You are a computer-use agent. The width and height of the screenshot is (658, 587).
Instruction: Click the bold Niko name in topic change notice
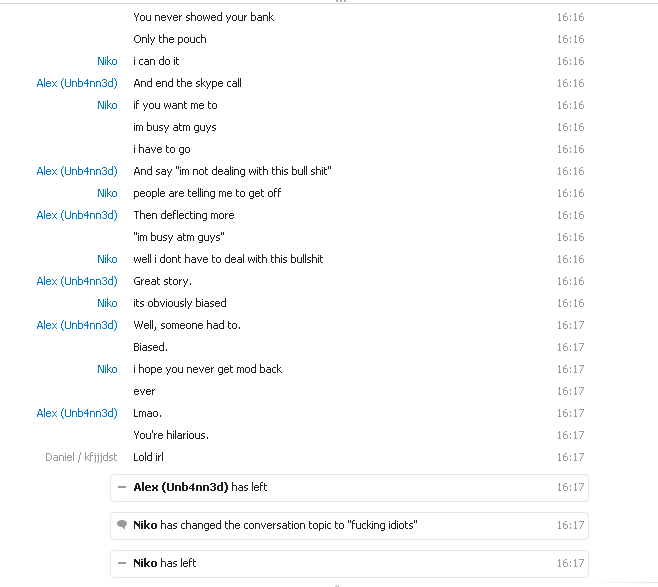[x=145, y=525]
